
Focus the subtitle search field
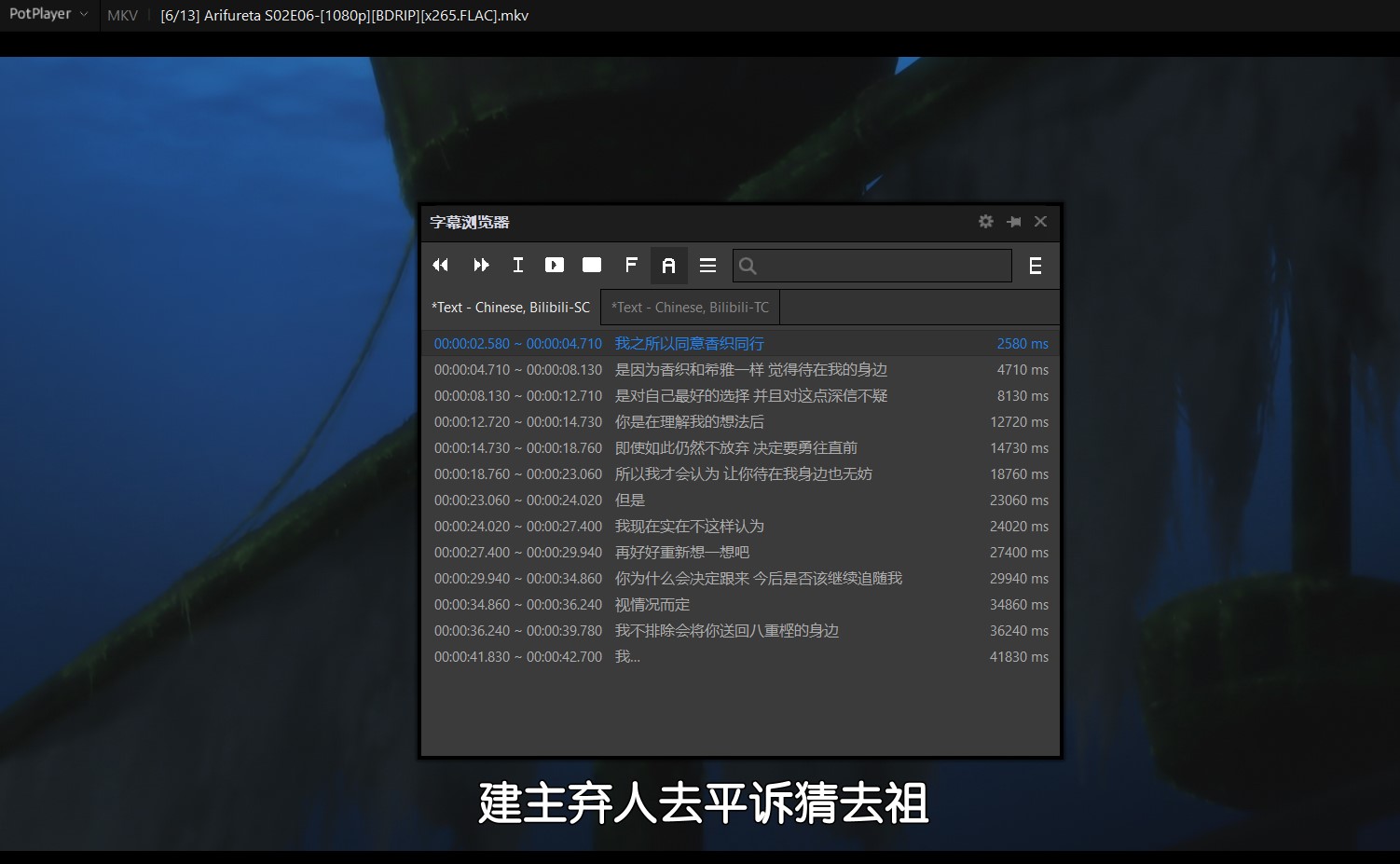click(x=872, y=266)
